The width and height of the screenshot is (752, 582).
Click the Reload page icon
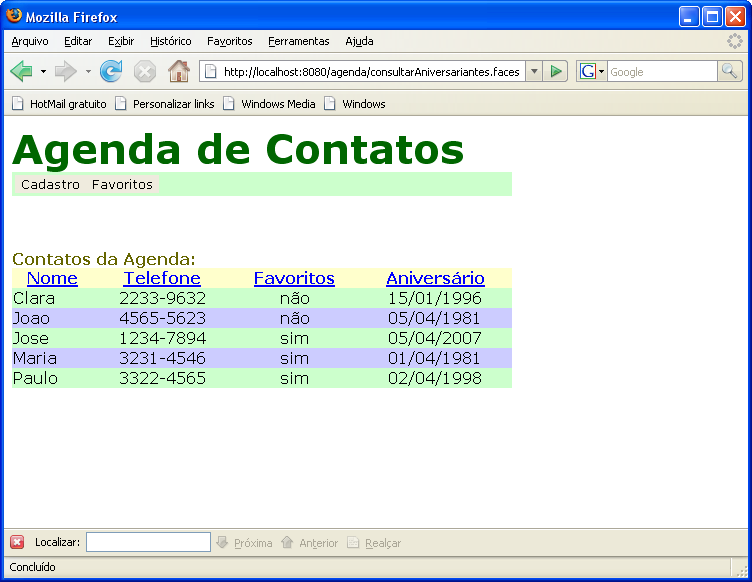(111, 71)
